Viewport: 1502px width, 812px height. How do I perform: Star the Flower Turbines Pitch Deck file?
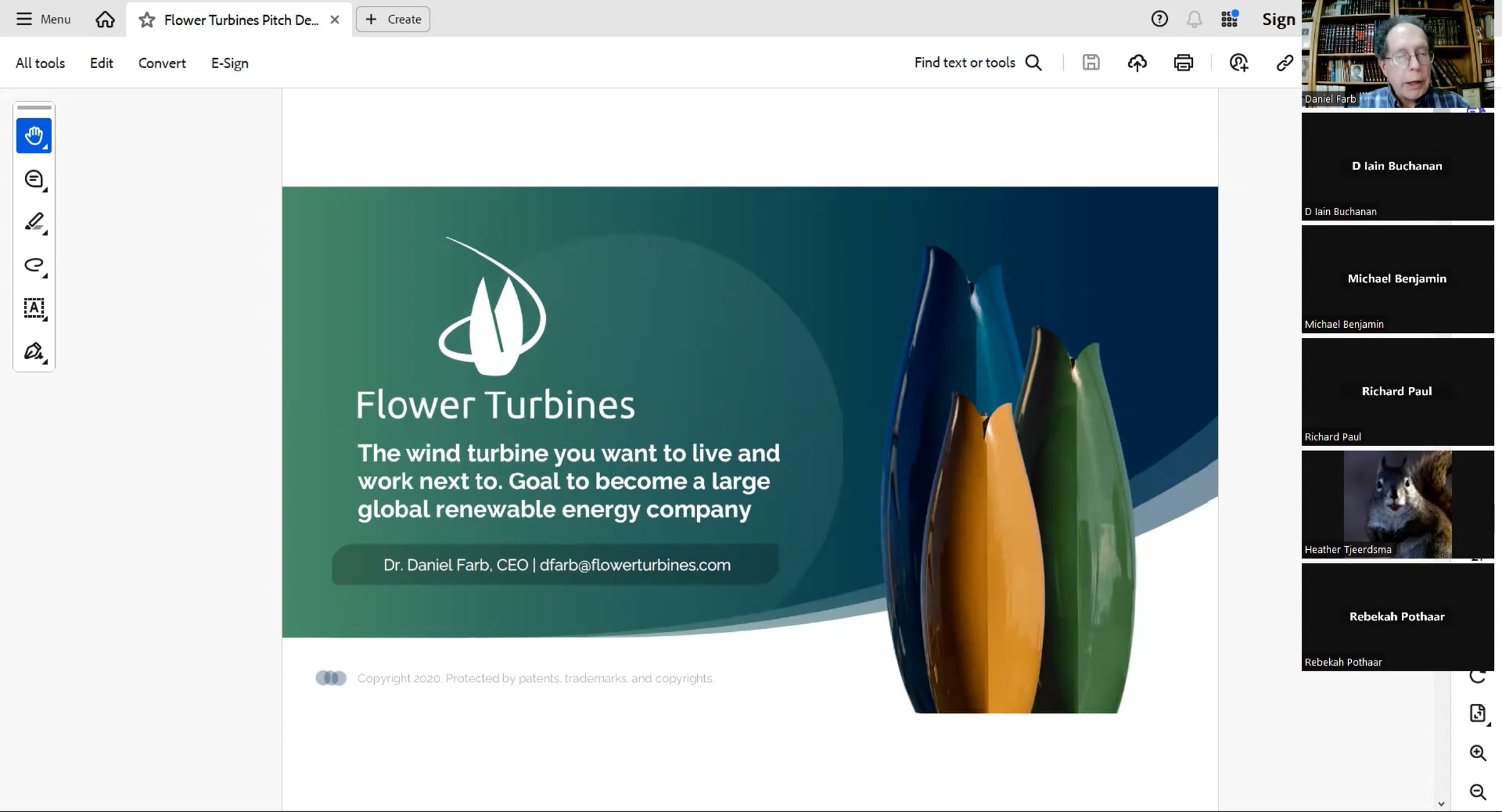pyautogui.click(x=147, y=20)
